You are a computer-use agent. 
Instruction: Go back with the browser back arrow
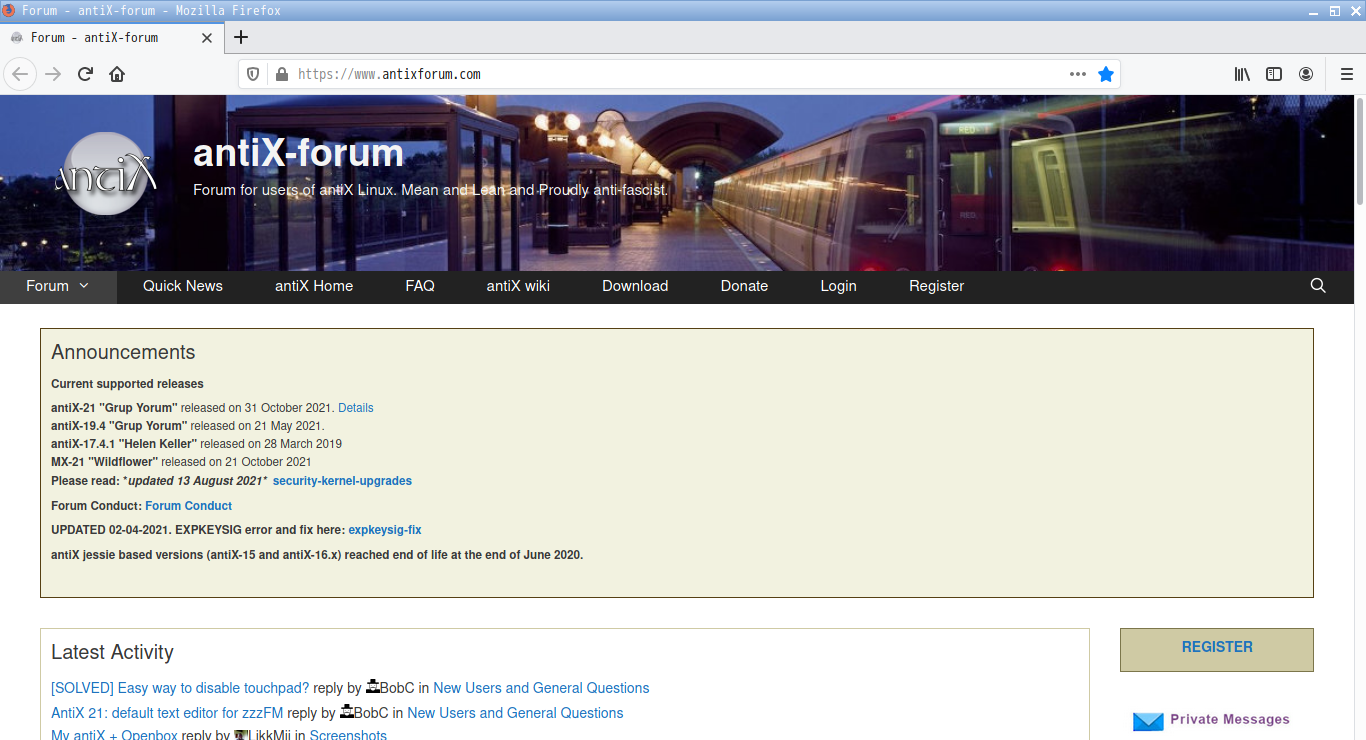pyautogui.click(x=21, y=74)
